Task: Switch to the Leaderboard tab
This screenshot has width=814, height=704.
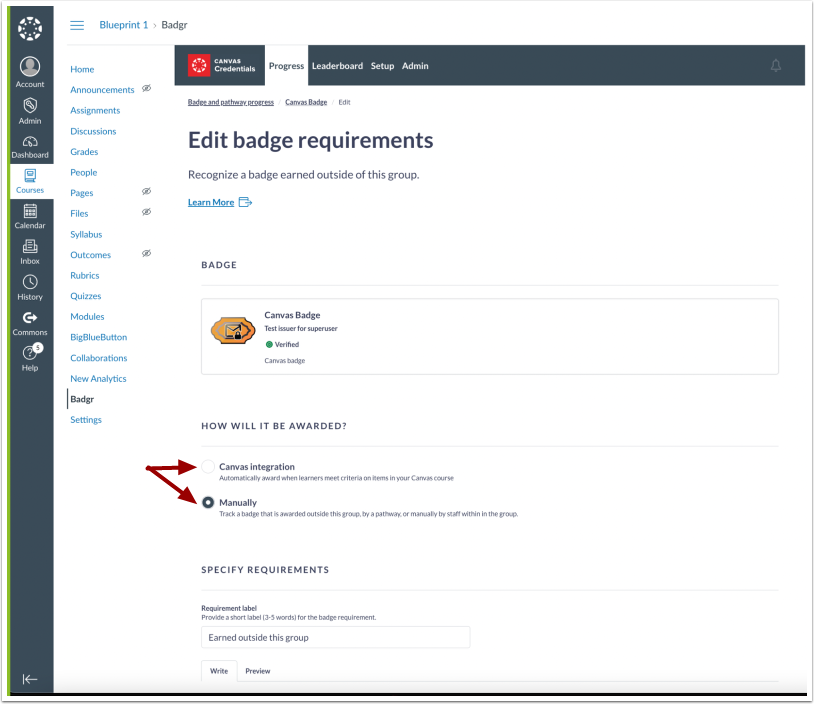Action: pyautogui.click(x=337, y=66)
